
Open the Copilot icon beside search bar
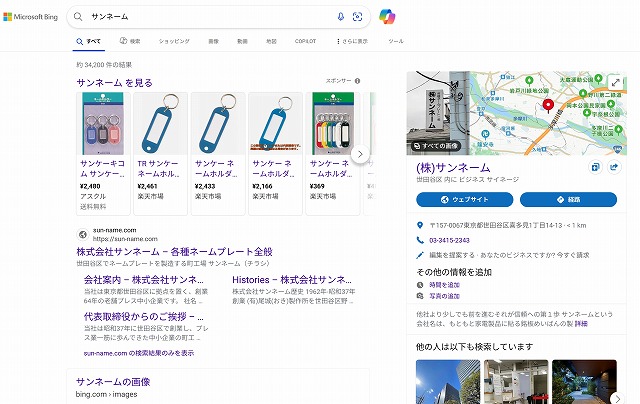point(387,17)
